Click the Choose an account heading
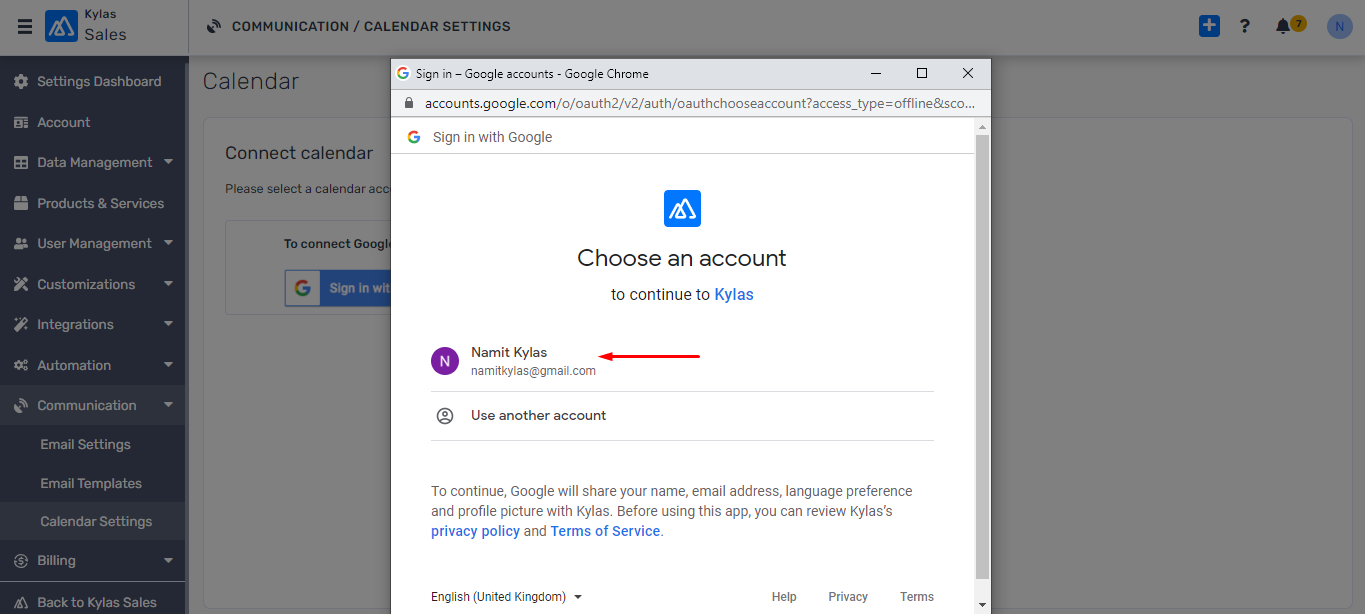This screenshot has height=614, width=1365. point(682,258)
